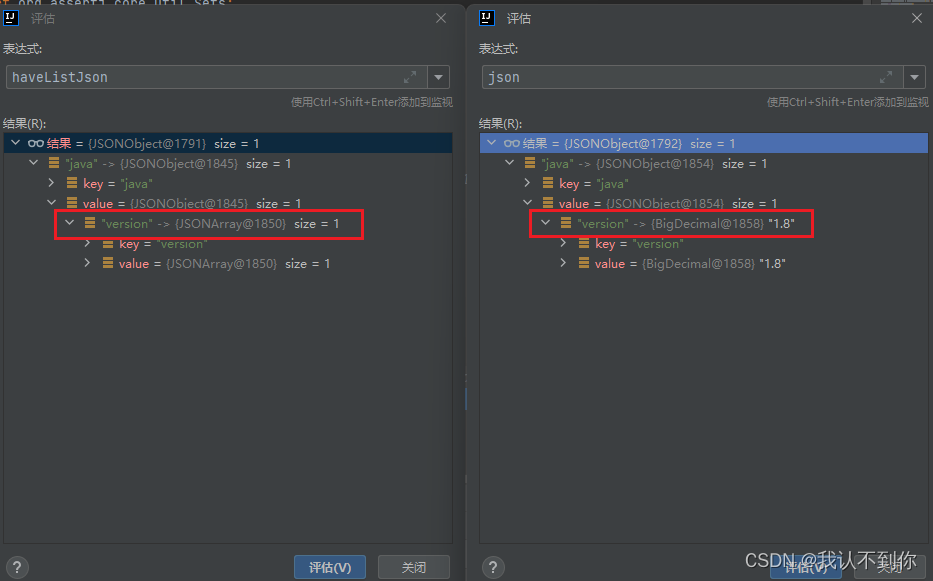Click the haveListJson expression input field
The width and height of the screenshot is (933, 581).
(x=216, y=77)
